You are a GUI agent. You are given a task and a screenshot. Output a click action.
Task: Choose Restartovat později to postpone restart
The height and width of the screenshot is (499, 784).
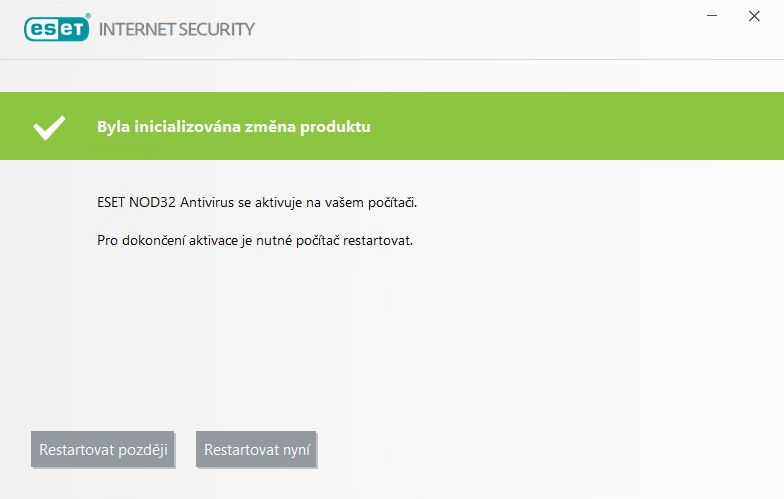click(x=103, y=450)
